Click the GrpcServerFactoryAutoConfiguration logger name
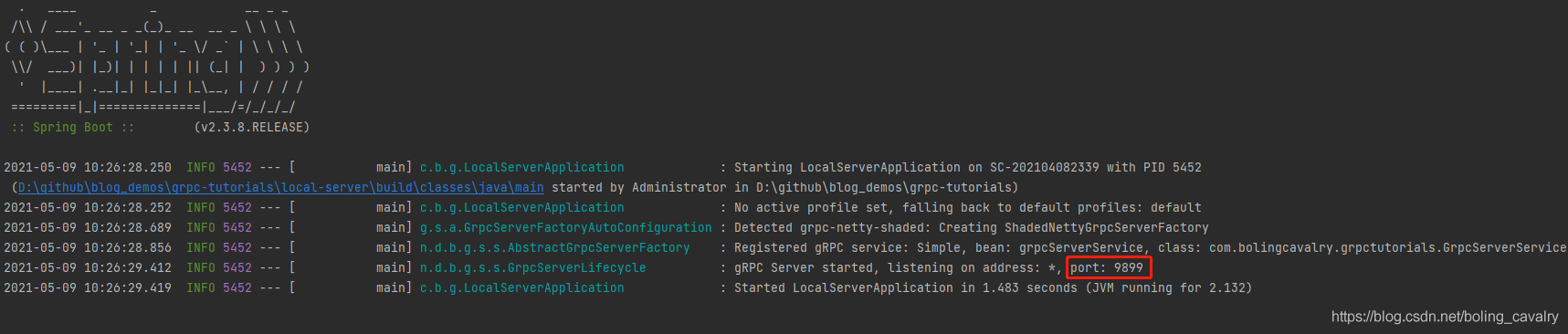The image size is (1568, 334). click(x=565, y=227)
